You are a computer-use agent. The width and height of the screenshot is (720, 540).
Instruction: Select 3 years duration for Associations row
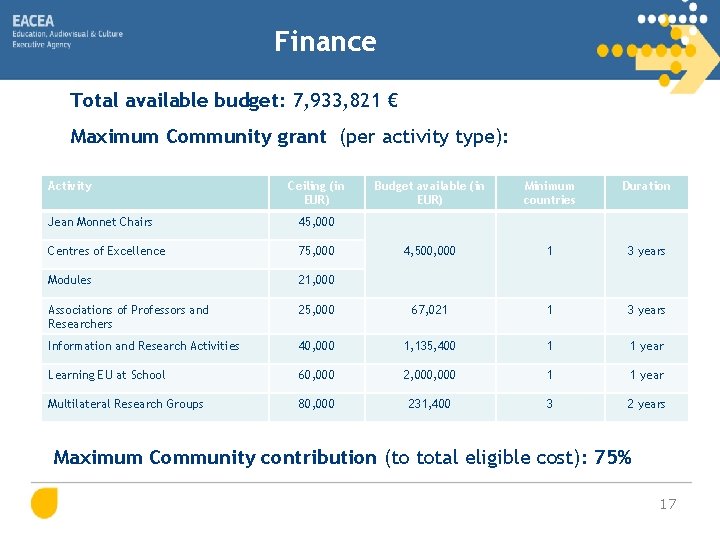646,310
